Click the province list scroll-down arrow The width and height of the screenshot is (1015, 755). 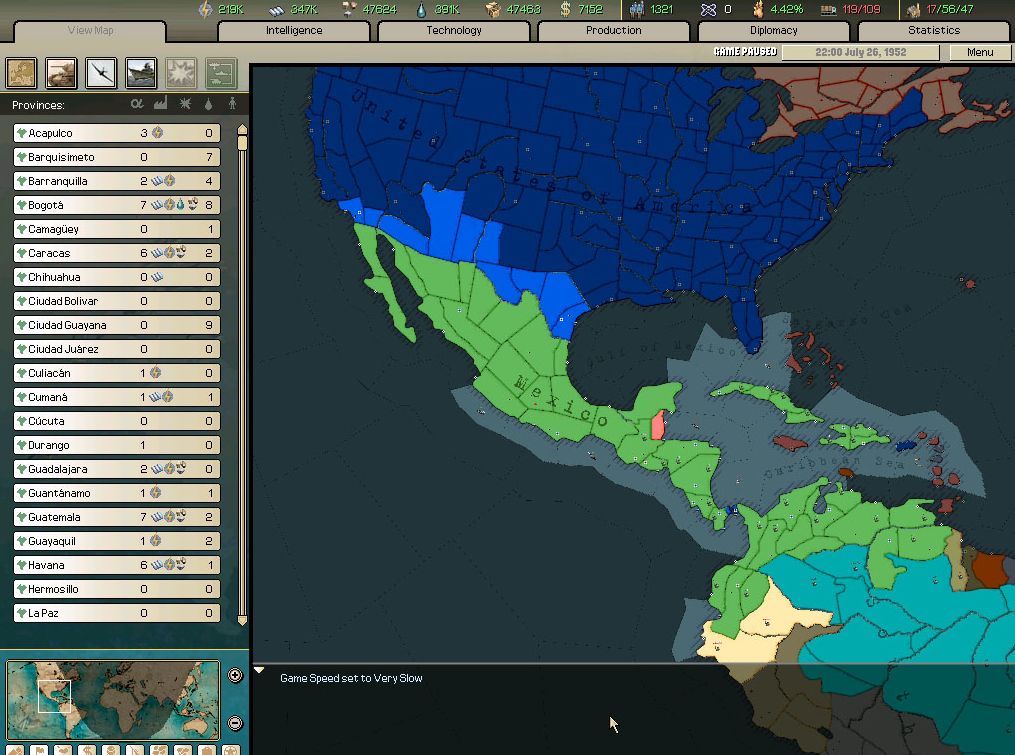pos(242,620)
